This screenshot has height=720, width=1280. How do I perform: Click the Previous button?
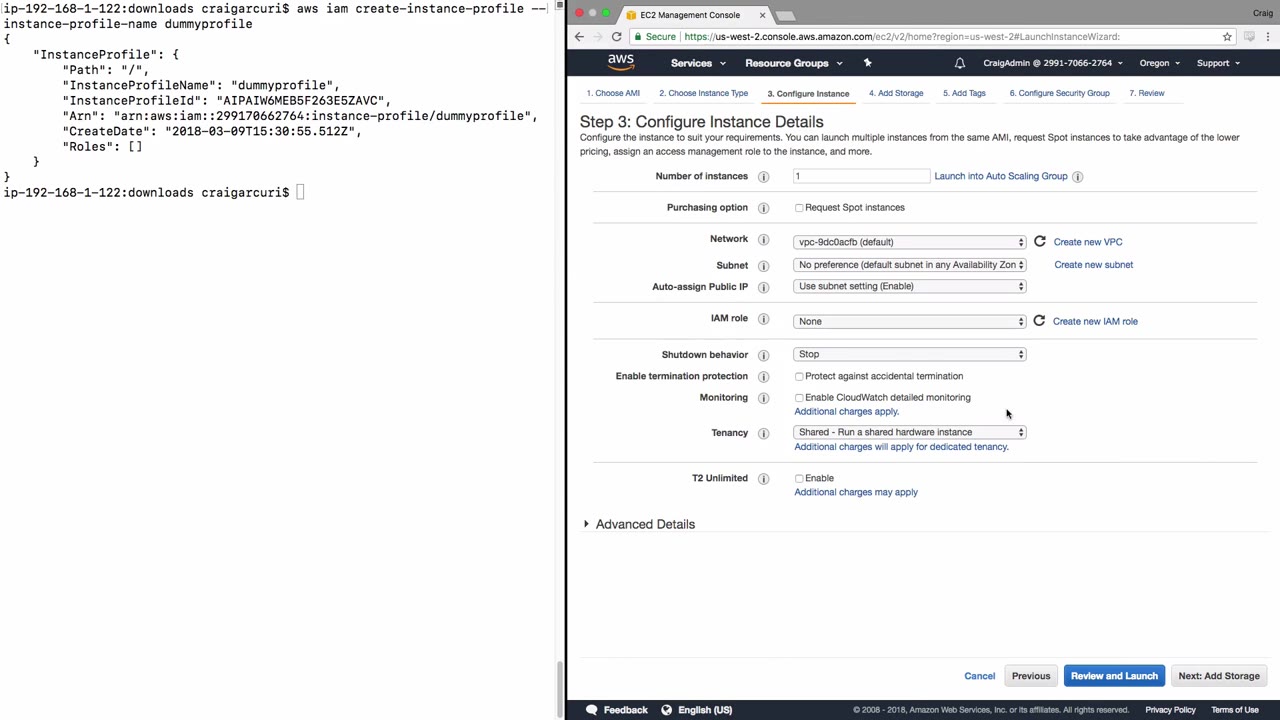(1031, 676)
